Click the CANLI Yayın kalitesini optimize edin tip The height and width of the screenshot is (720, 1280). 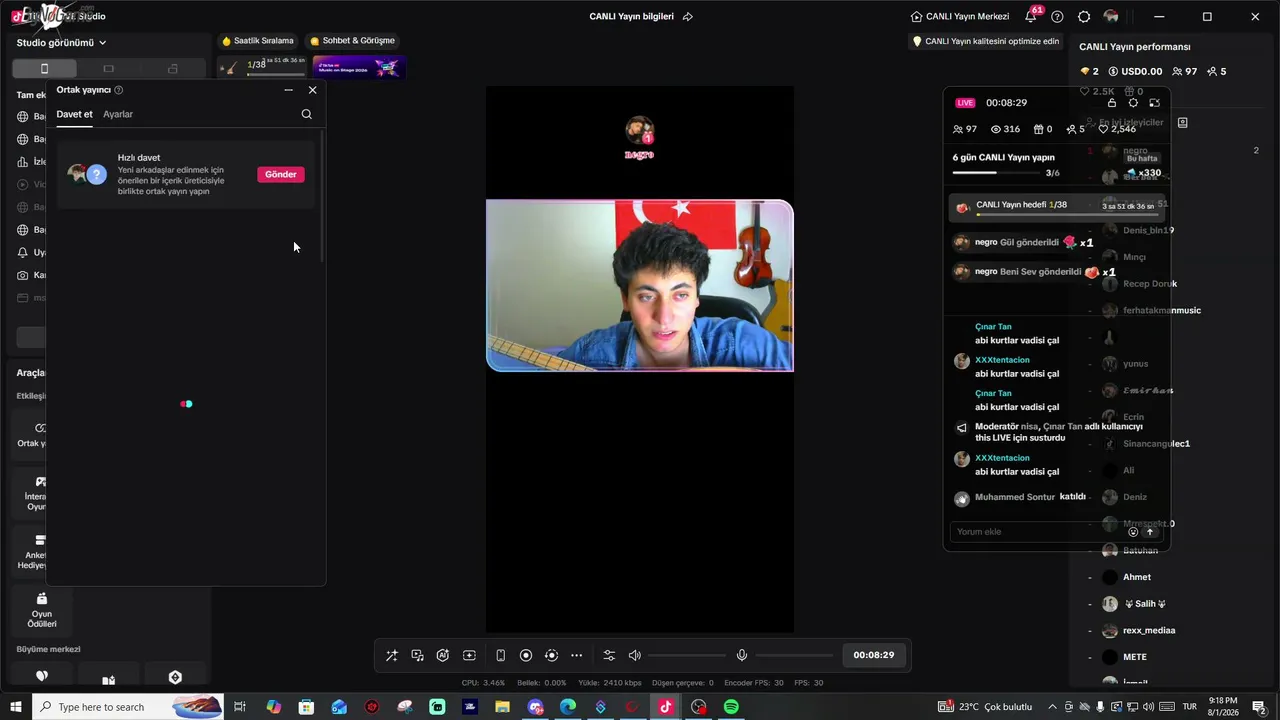(985, 41)
